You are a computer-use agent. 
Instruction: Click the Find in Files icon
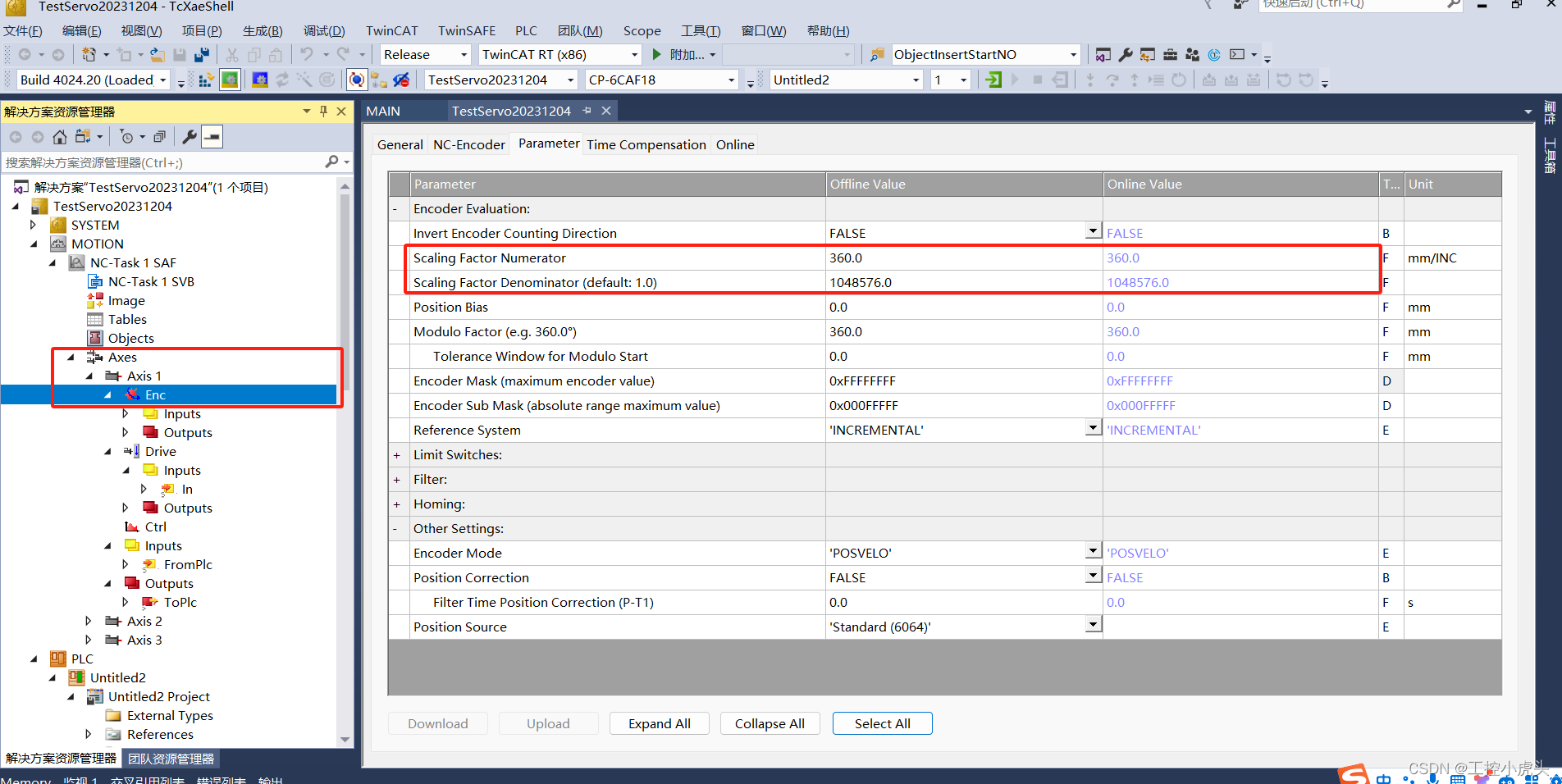[x=876, y=55]
